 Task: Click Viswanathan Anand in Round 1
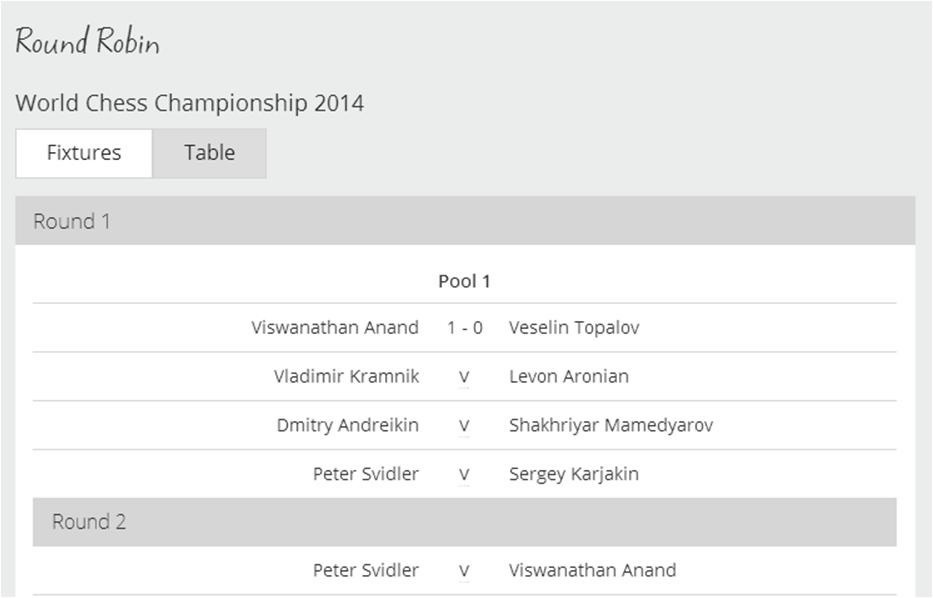(335, 327)
